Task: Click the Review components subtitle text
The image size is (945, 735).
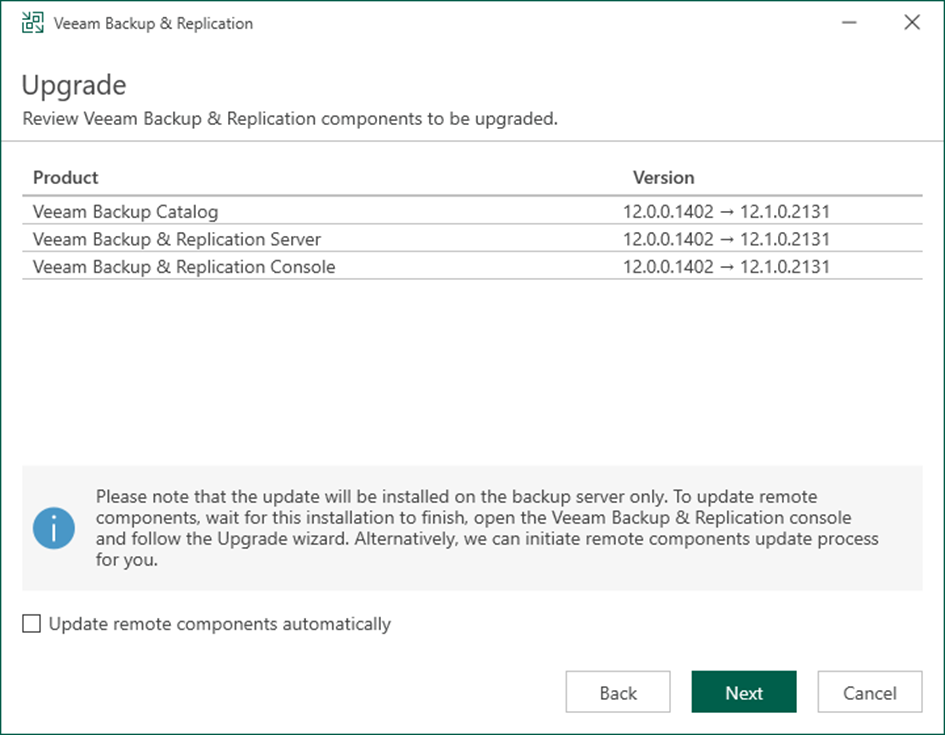Action: coord(290,119)
